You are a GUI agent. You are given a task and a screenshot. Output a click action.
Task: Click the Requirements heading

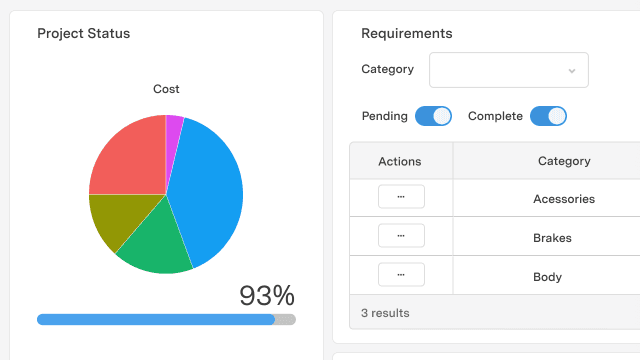[407, 33]
